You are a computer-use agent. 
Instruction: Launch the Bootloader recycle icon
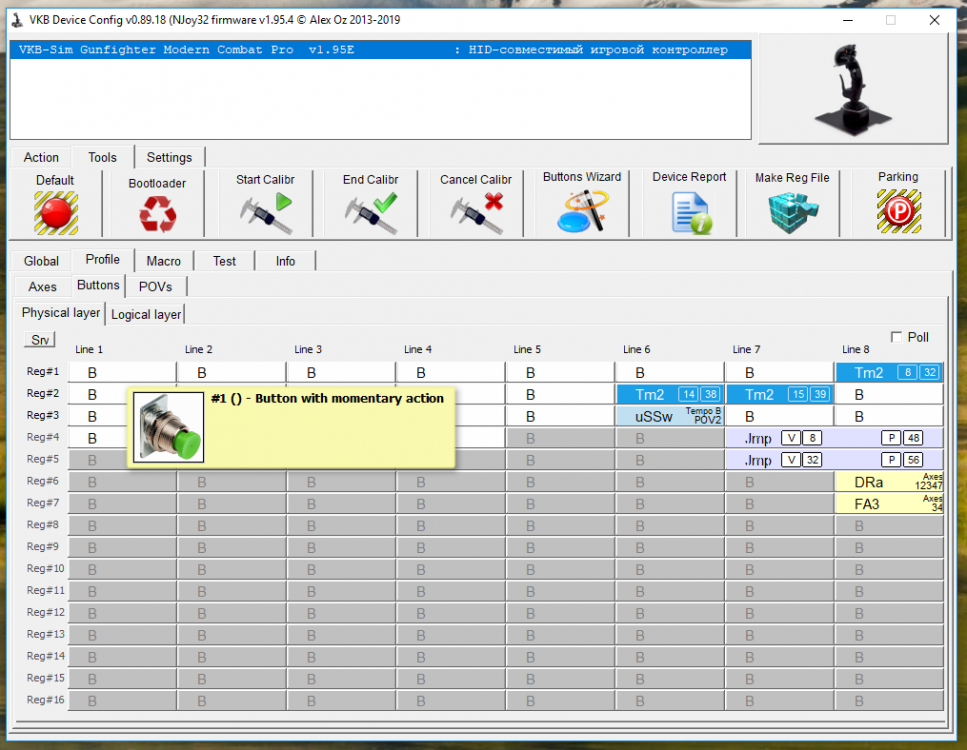point(157,213)
